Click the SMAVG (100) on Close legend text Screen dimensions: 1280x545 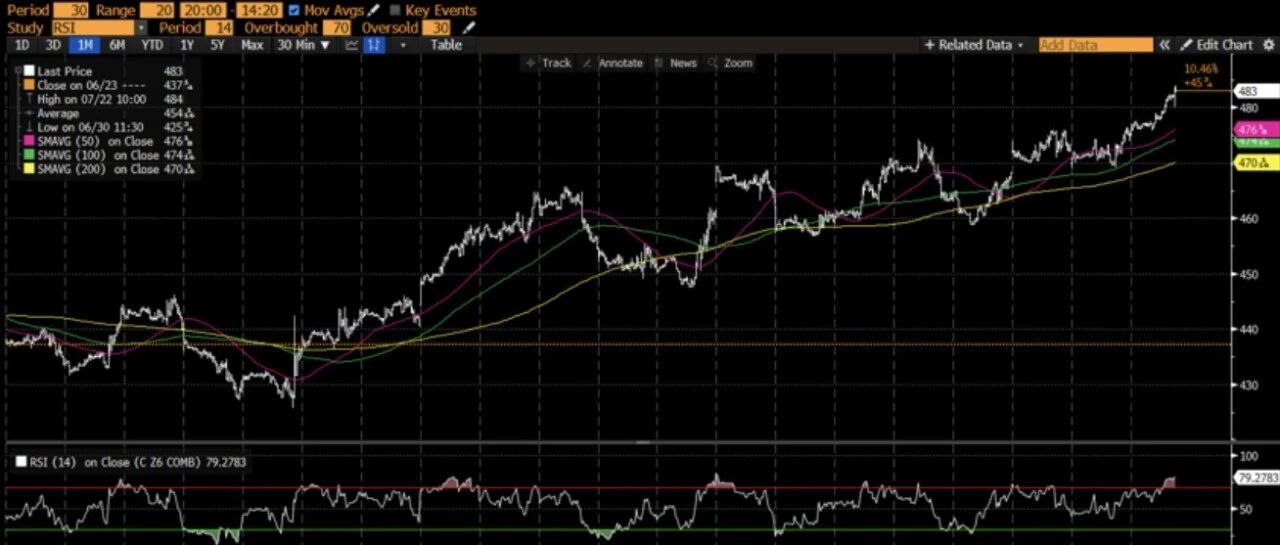[98, 155]
